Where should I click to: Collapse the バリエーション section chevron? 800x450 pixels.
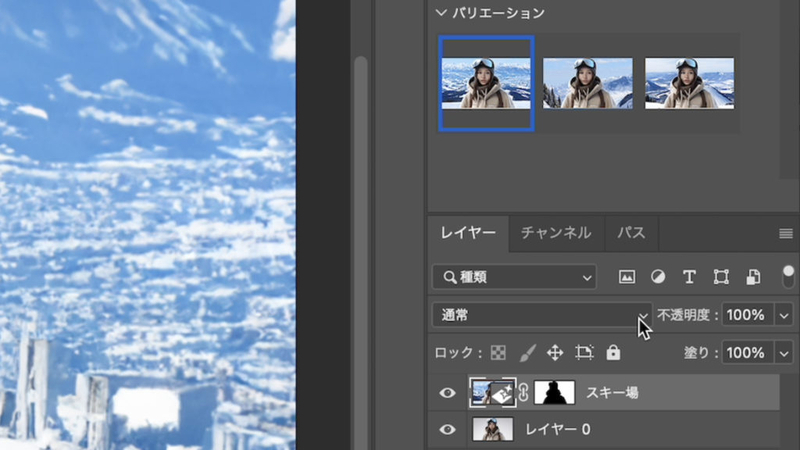tap(441, 13)
